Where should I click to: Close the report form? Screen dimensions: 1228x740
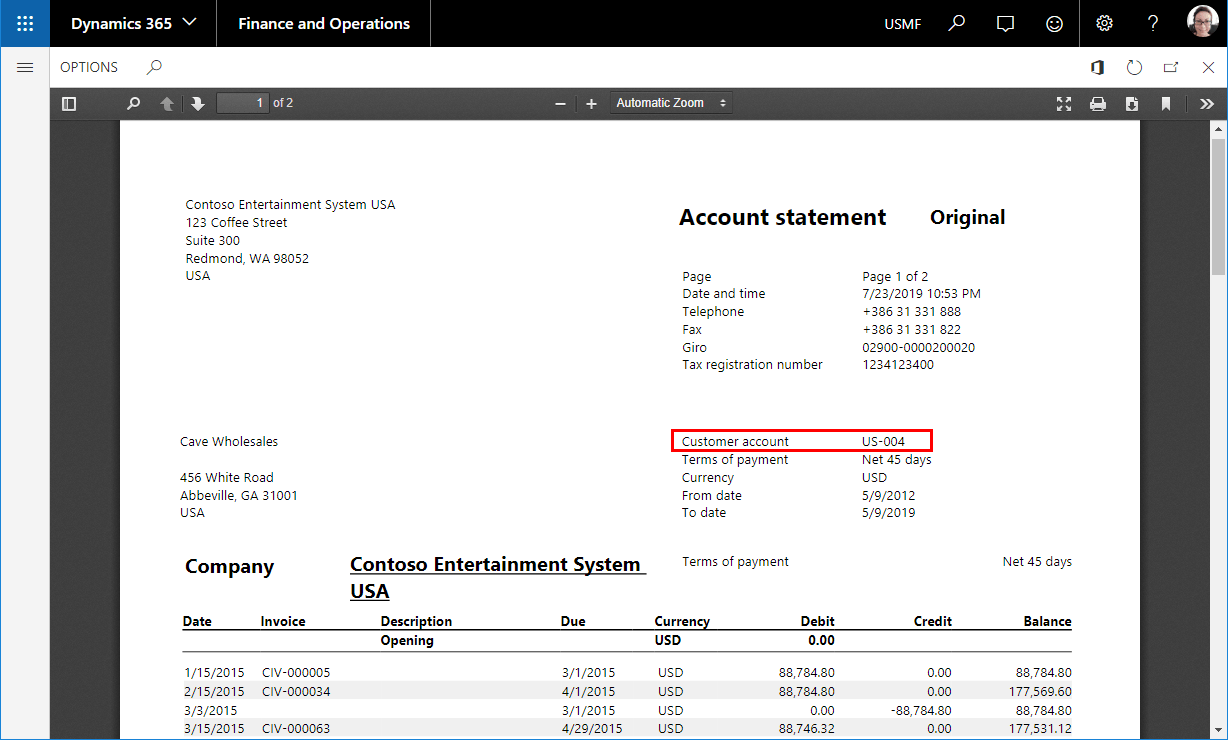click(x=1208, y=67)
